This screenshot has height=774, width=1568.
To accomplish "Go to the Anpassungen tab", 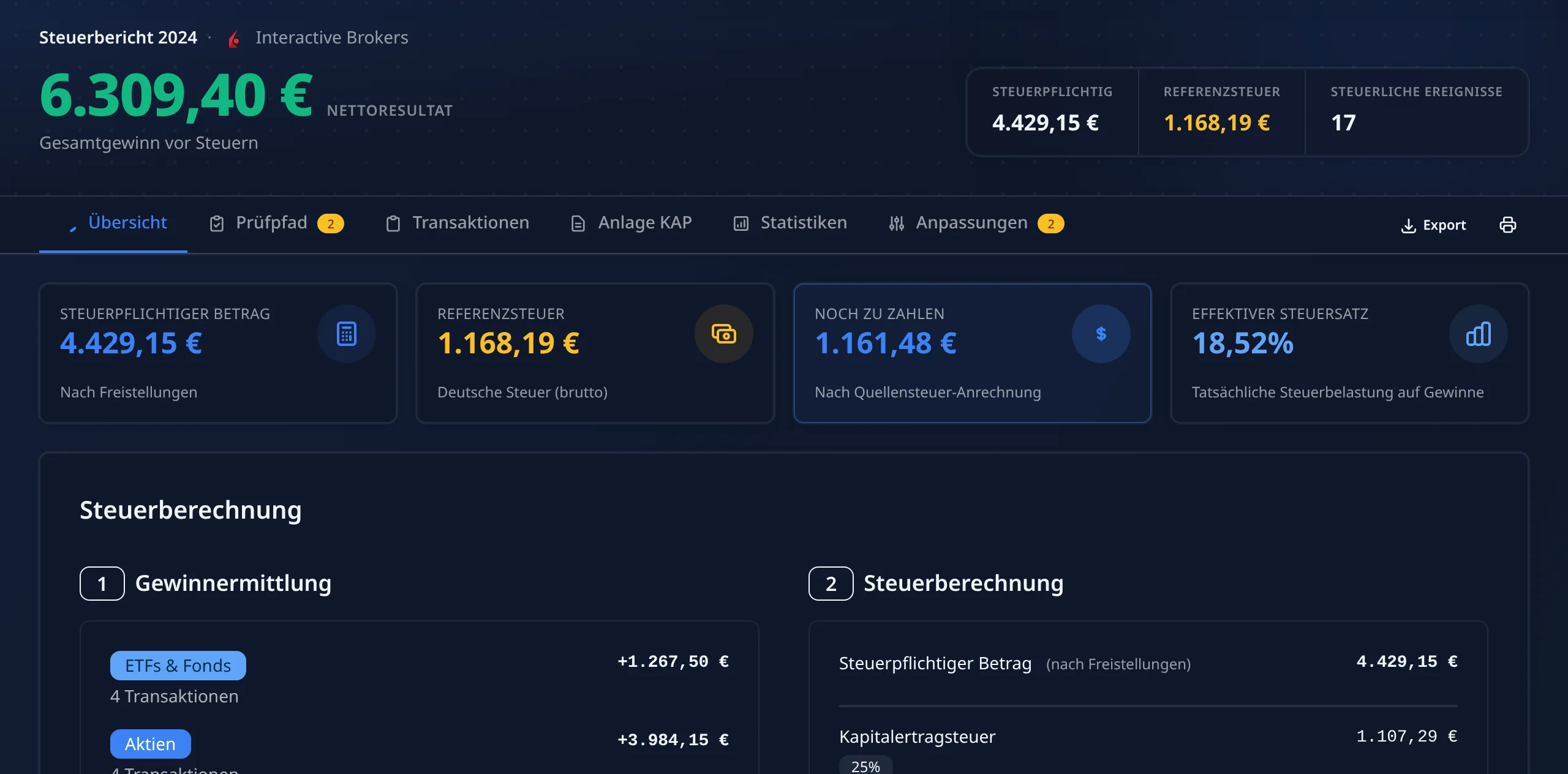I will coord(976,223).
